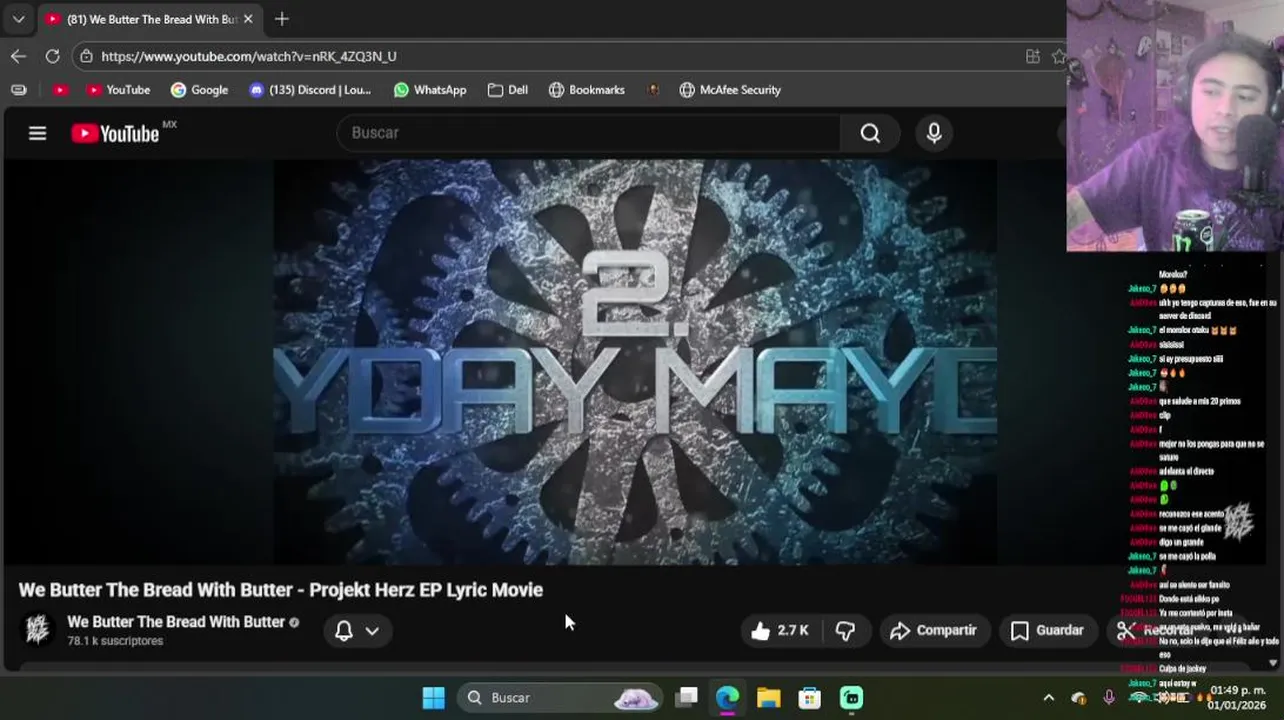Click the video title Projekt Herz EP Lyric Movie
The width and height of the screenshot is (1284, 720).
(x=281, y=590)
